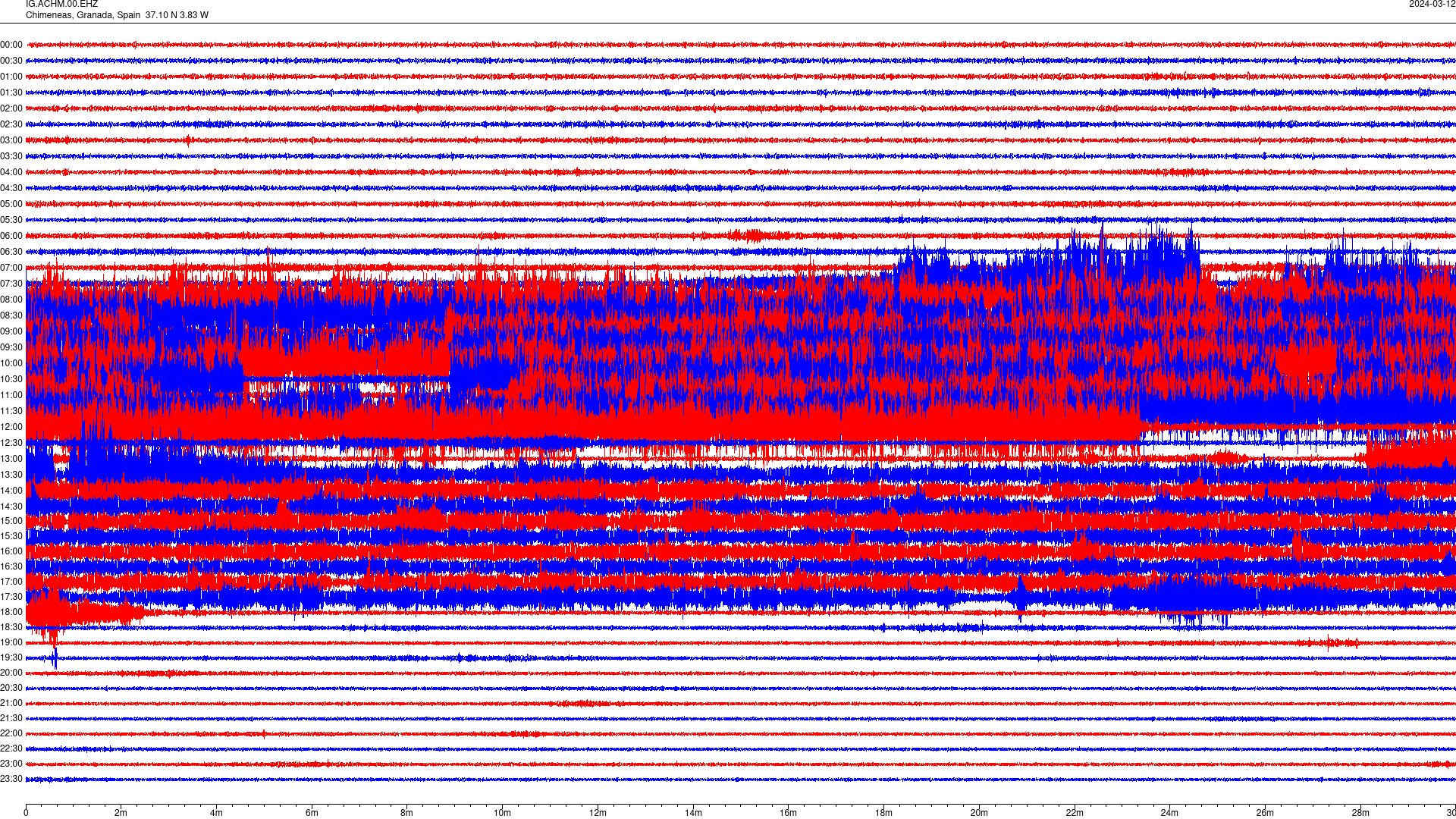
Task: Select the 21:30 time row label
Action: pyautogui.click(x=11, y=718)
